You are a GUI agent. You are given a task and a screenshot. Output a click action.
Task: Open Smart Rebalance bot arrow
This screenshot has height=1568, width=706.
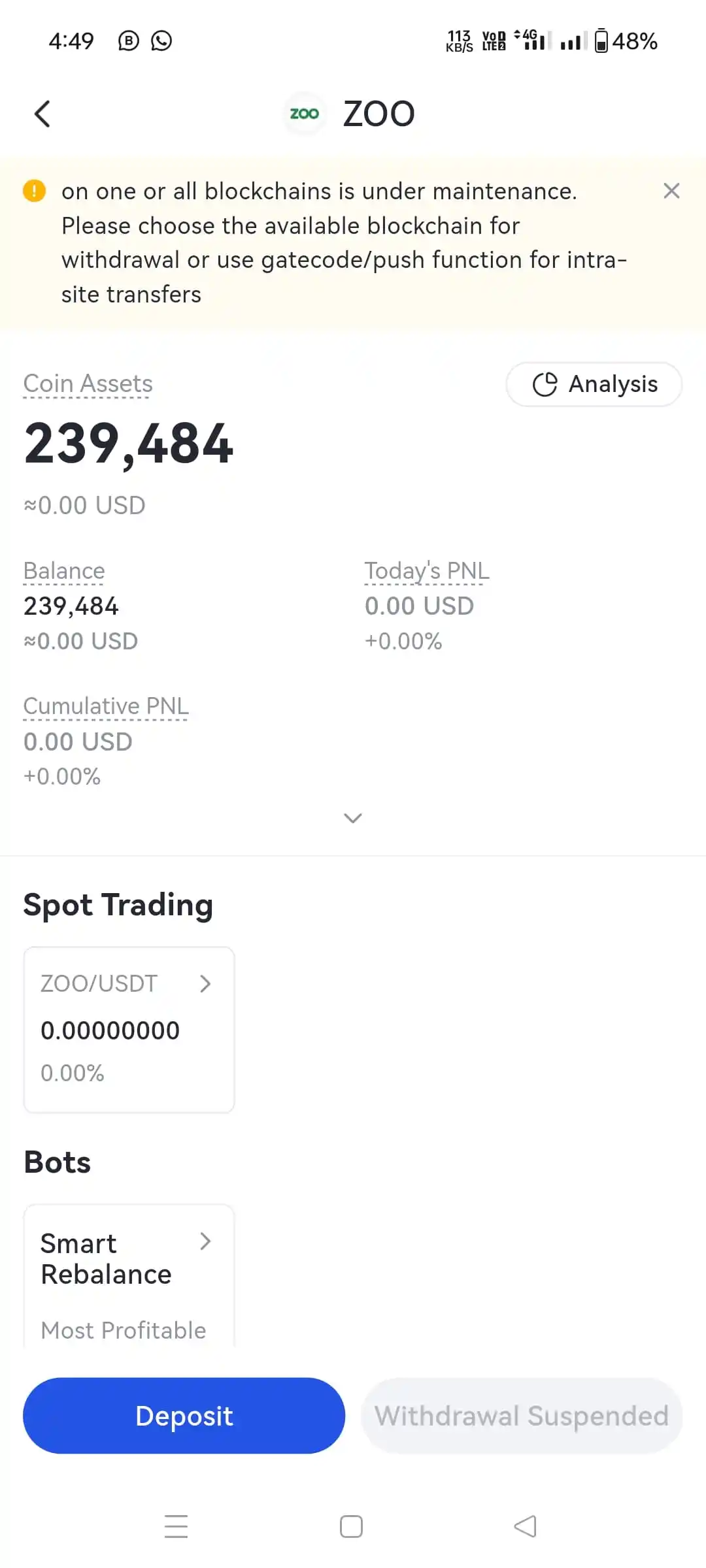(205, 1241)
